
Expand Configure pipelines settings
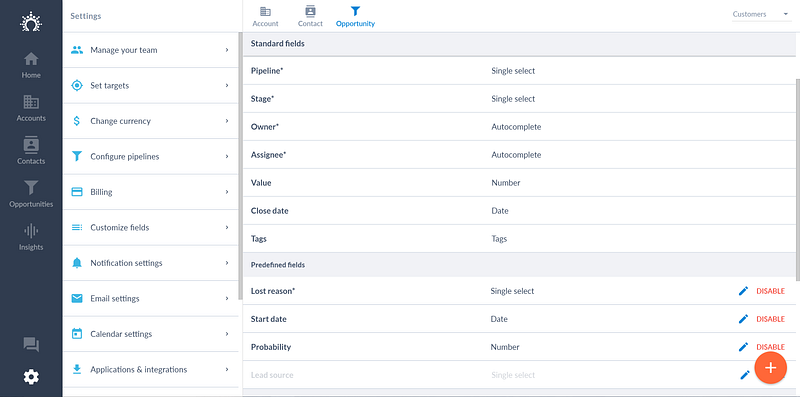tap(150, 157)
